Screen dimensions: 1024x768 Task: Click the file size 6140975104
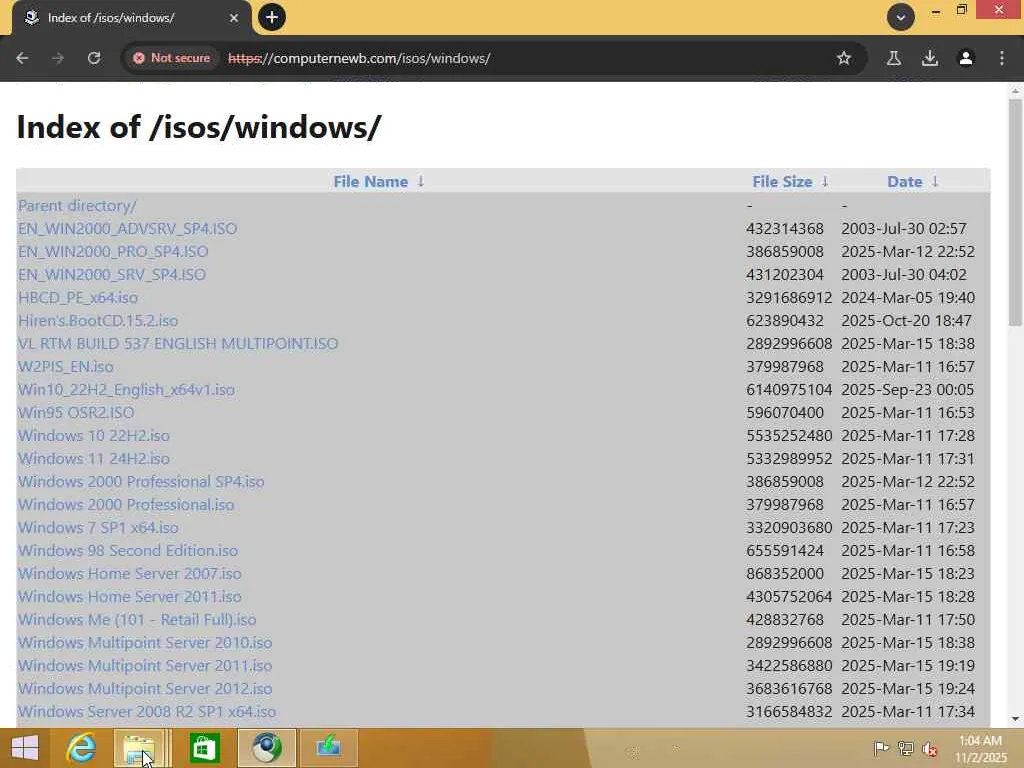tap(789, 390)
